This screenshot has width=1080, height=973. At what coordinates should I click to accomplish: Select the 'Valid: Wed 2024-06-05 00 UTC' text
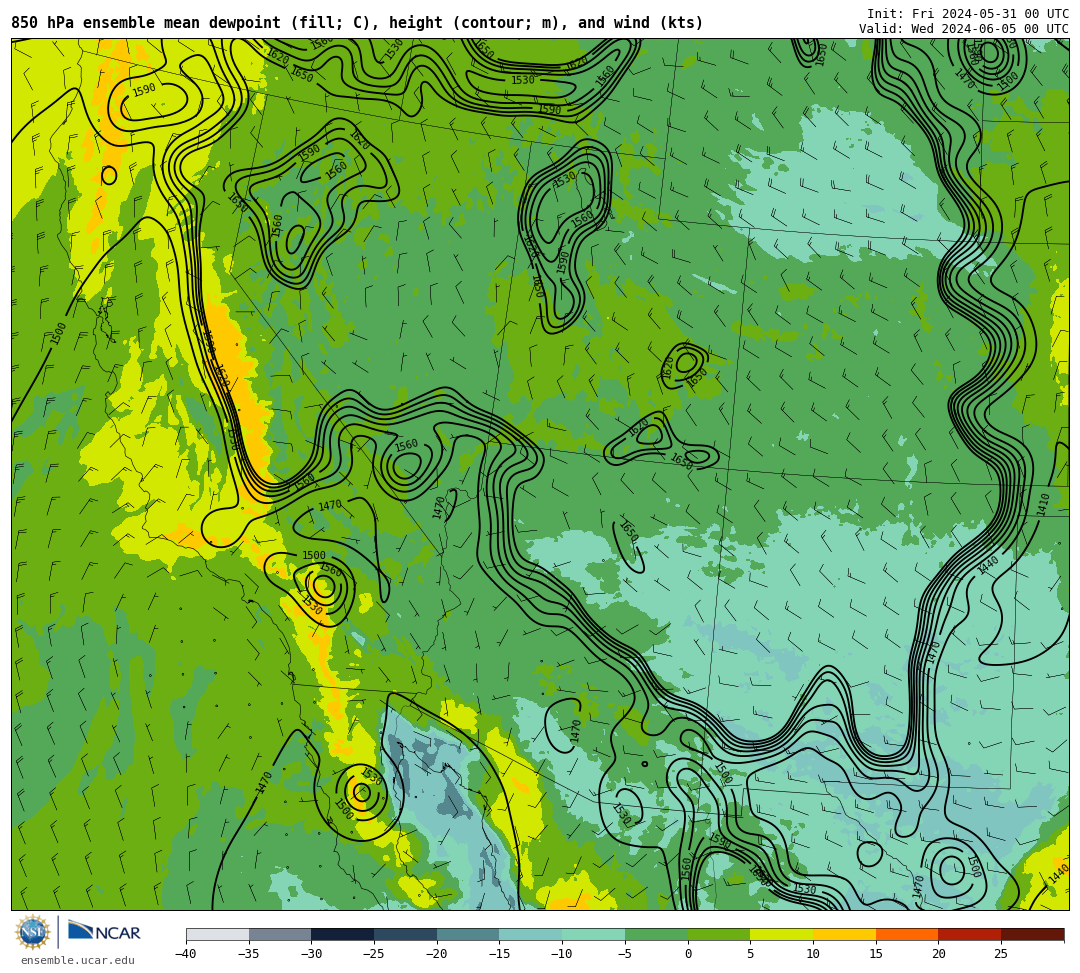[x=964, y=29]
